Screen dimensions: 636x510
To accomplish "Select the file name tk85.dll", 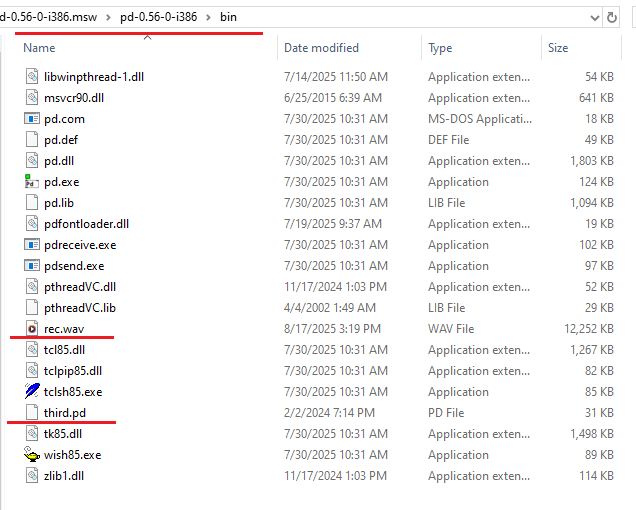I will 63,434.
